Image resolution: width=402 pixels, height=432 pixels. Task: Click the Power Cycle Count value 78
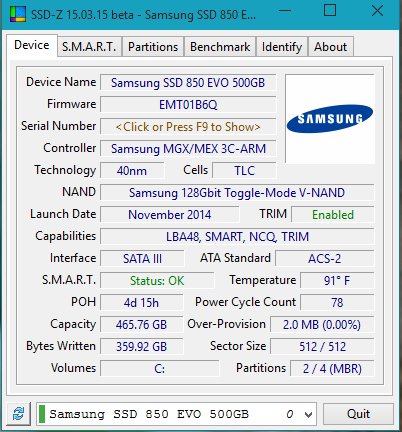tap(337, 303)
